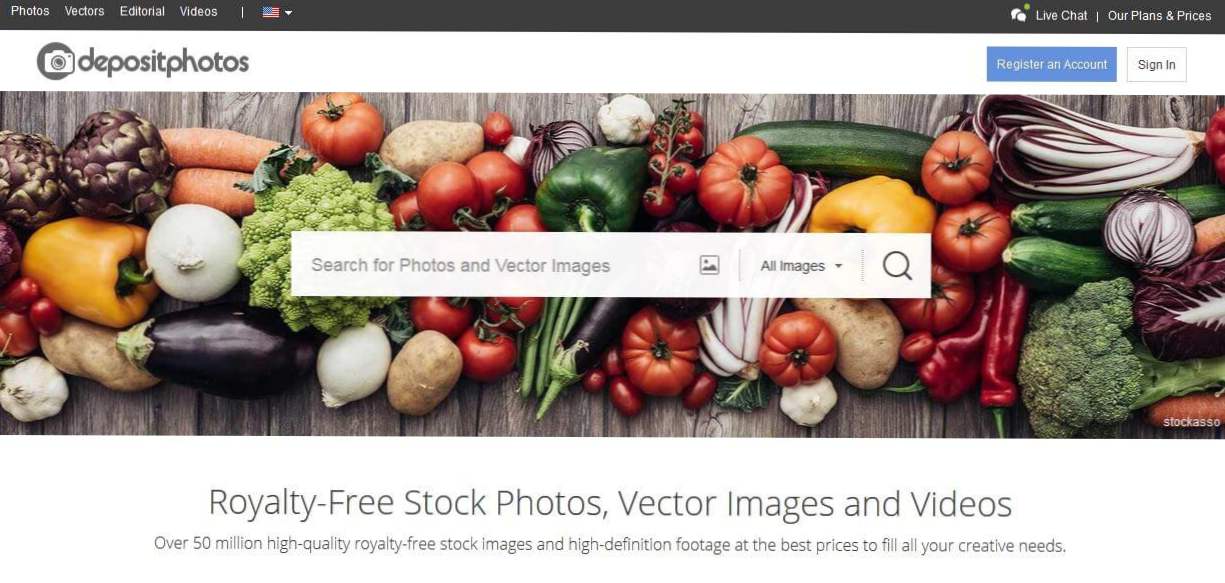Select the US flag language icon

[x=271, y=12]
